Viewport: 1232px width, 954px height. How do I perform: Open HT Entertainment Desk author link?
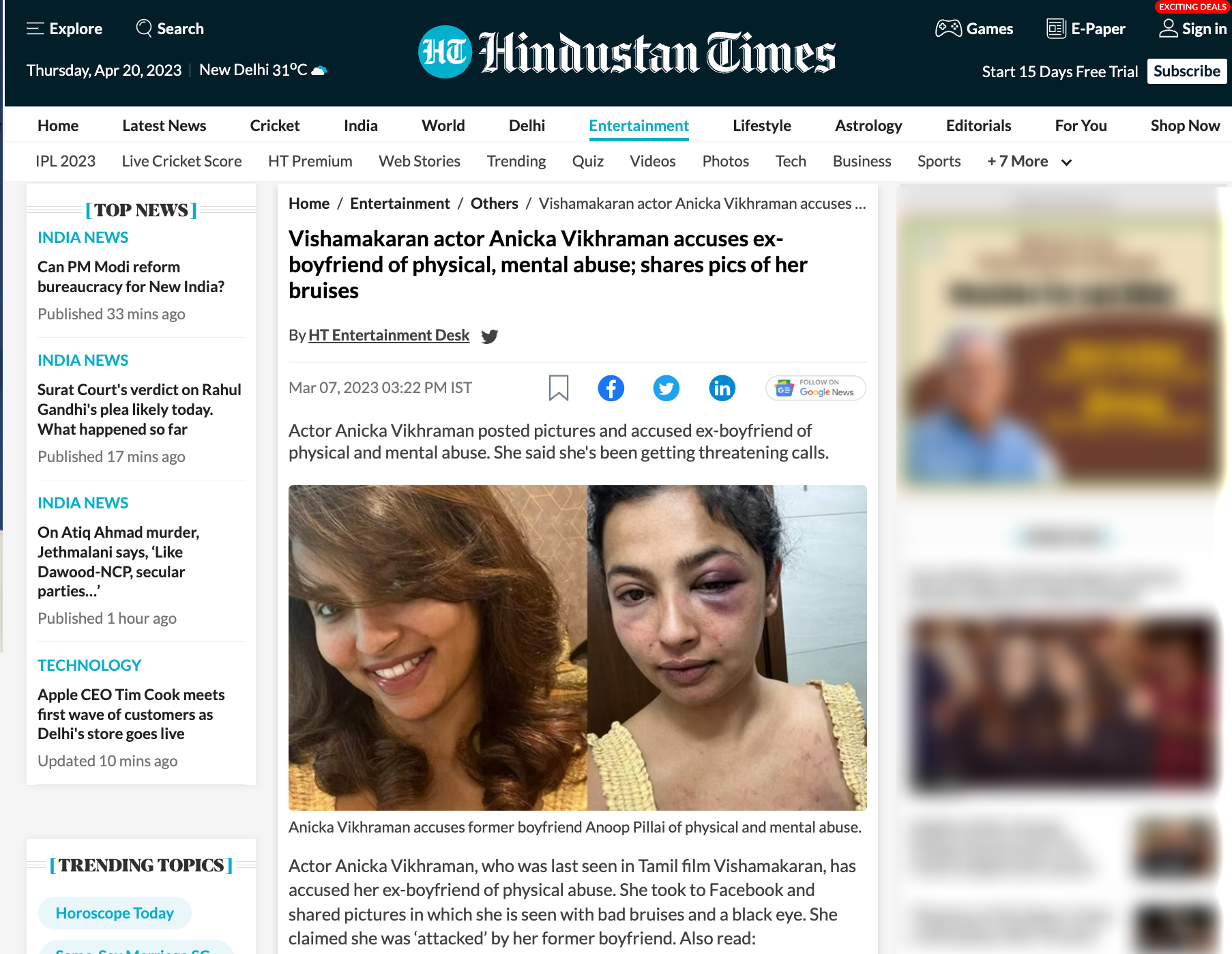pyautogui.click(x=389, y=335)
